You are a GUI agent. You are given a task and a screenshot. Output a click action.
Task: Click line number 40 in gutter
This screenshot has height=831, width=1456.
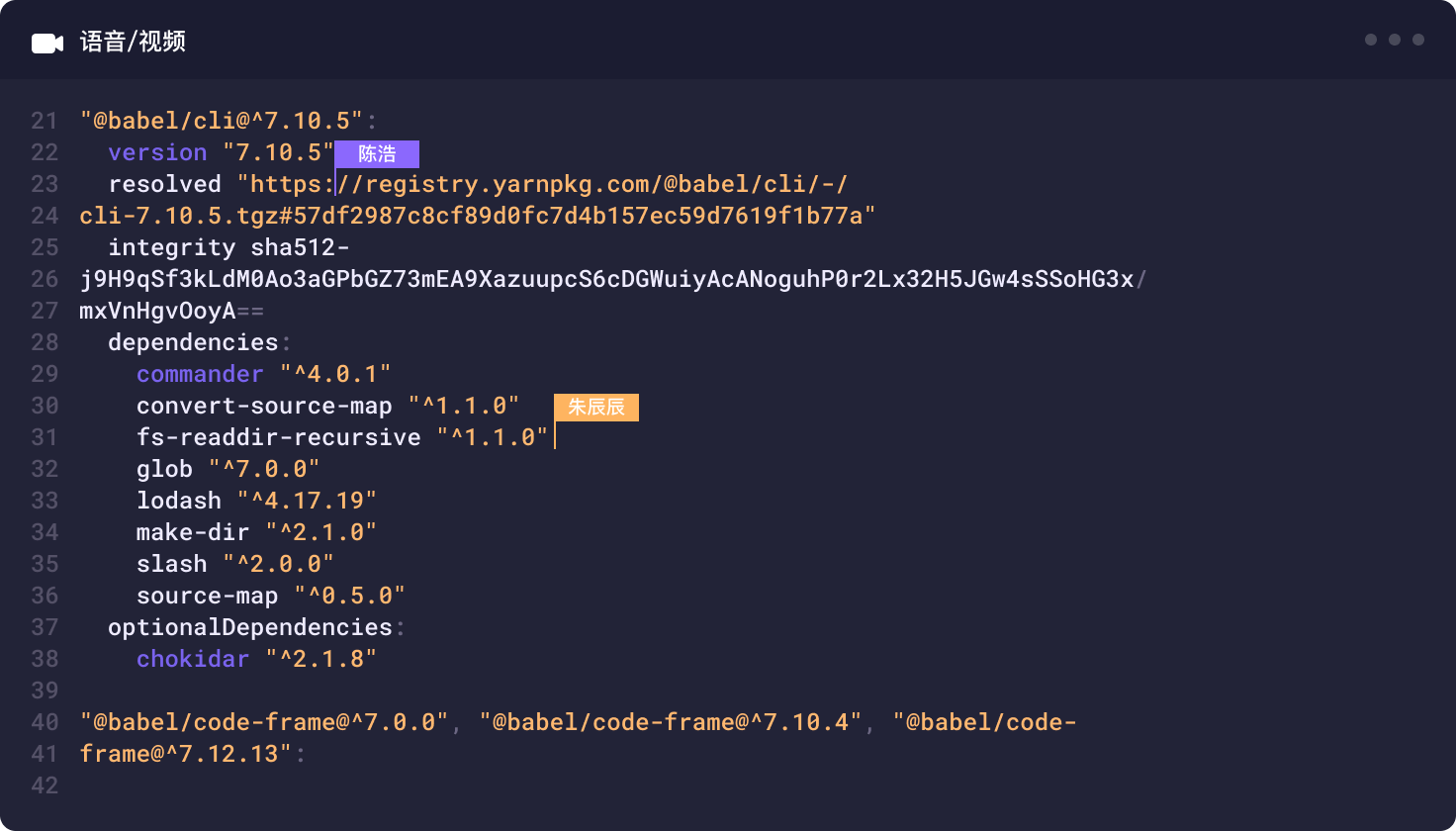point(45,722)
